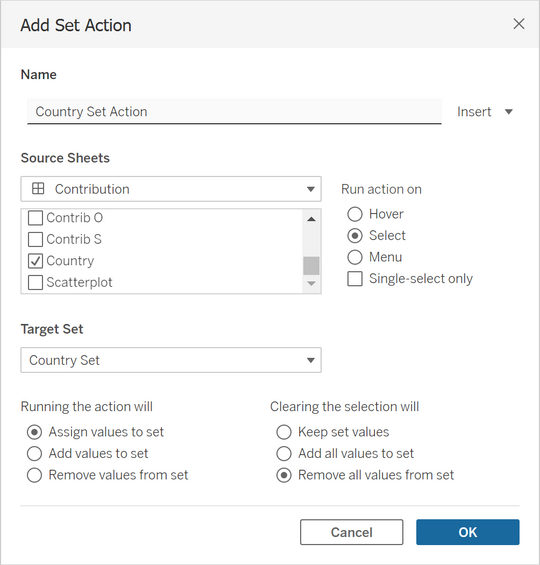The width and height of the screenshot is (540, 565).
Task: Click the OK button
Action: (x=468, y=532)
